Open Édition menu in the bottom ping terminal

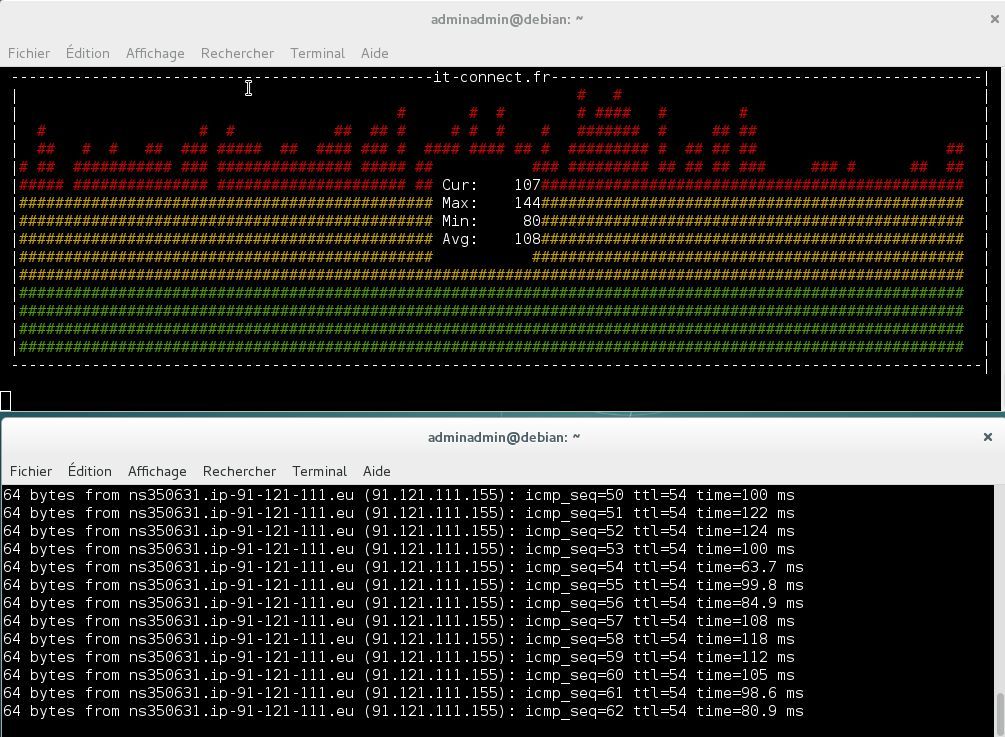pyautogui.click(x=90, y=471)
